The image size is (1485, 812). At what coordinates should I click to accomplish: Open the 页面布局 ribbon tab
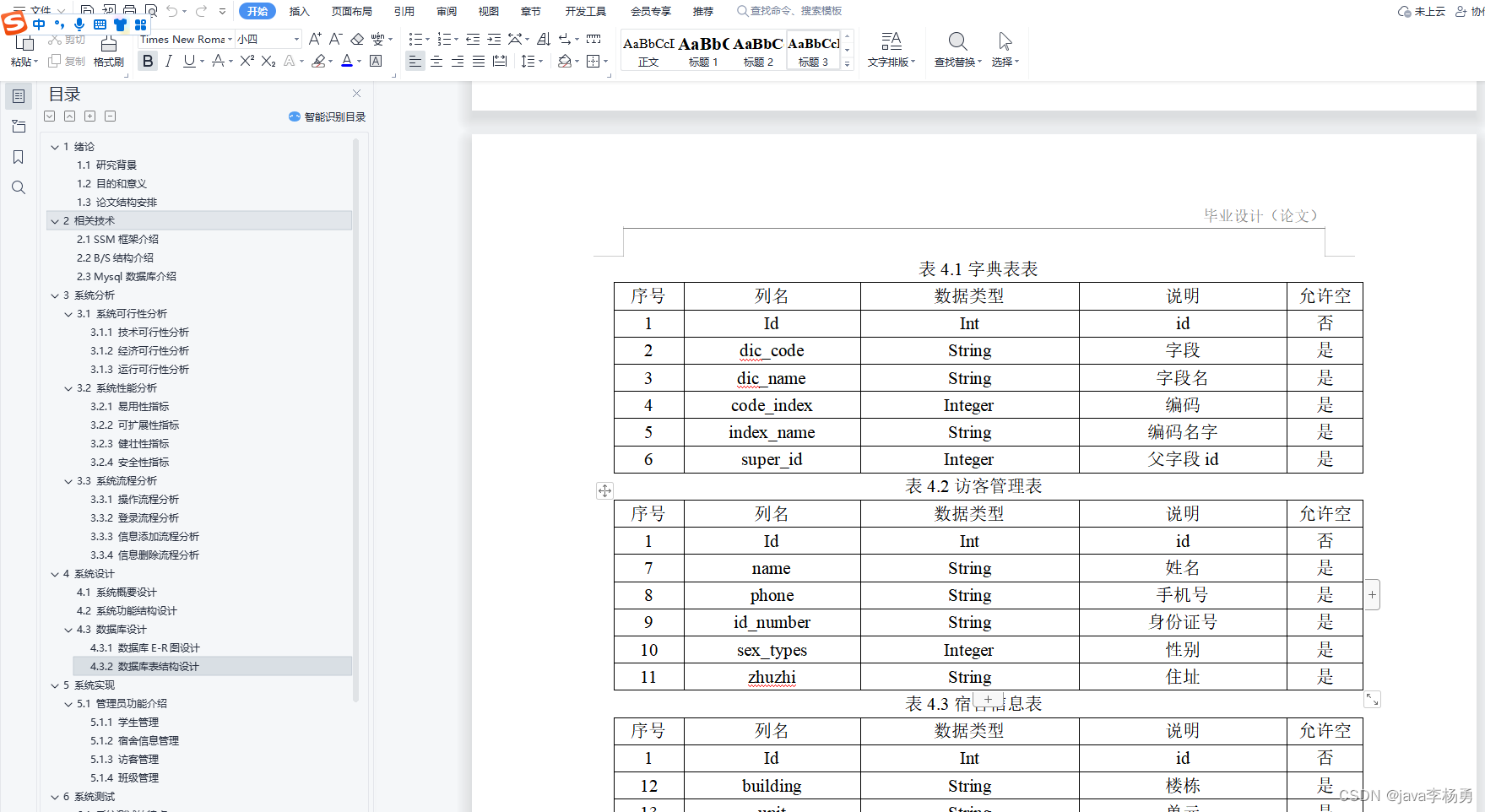click(352, 11)
